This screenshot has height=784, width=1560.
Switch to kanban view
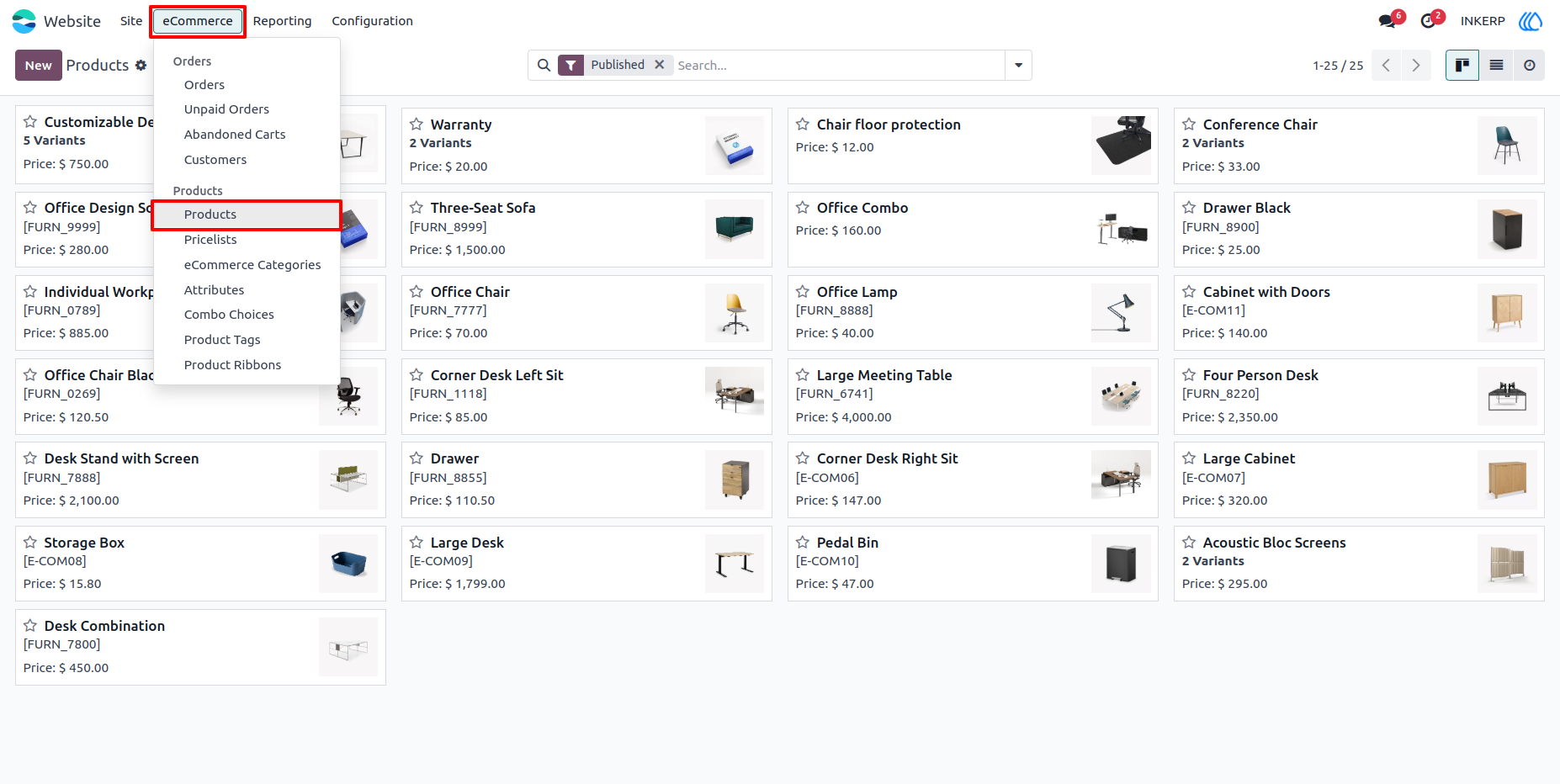click(1462, 66)
